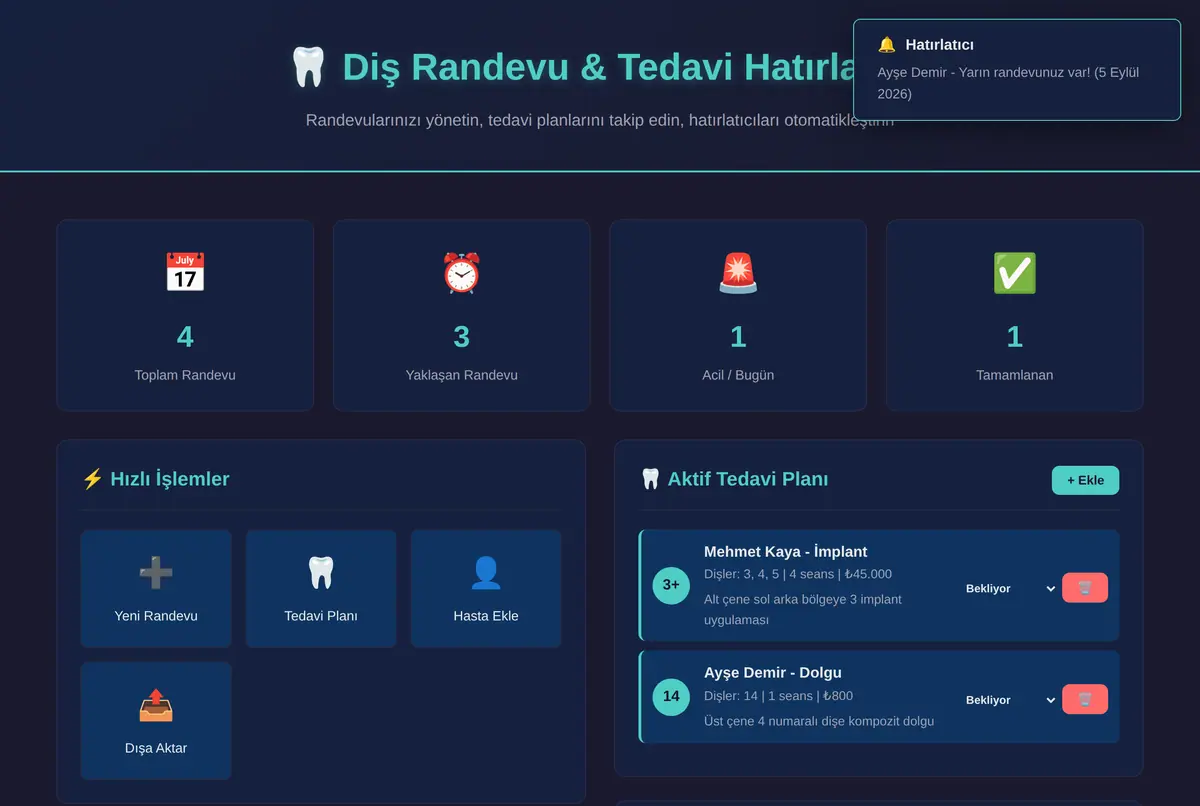Image resolution: width=1200 pixels, height=806 pixels.
Task: Click the tooth icon on Tedavi Planı tile
Action: click(321, 573)
